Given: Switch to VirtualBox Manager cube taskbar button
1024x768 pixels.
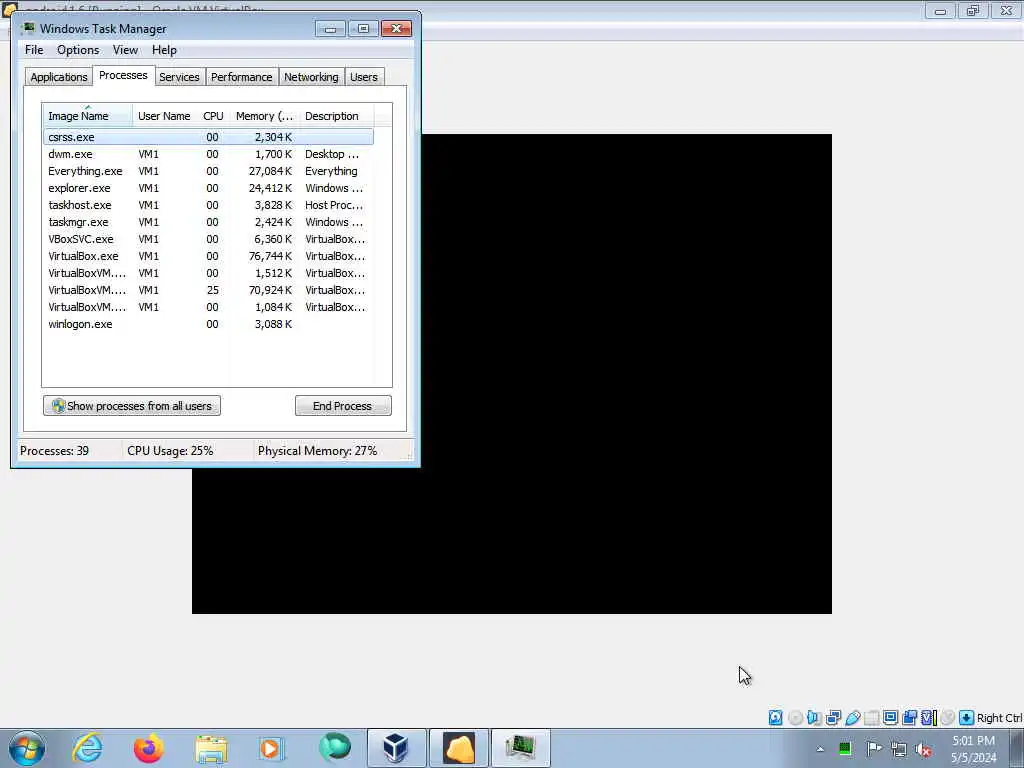Looking at the screenshot, I should tap(396, 748).
